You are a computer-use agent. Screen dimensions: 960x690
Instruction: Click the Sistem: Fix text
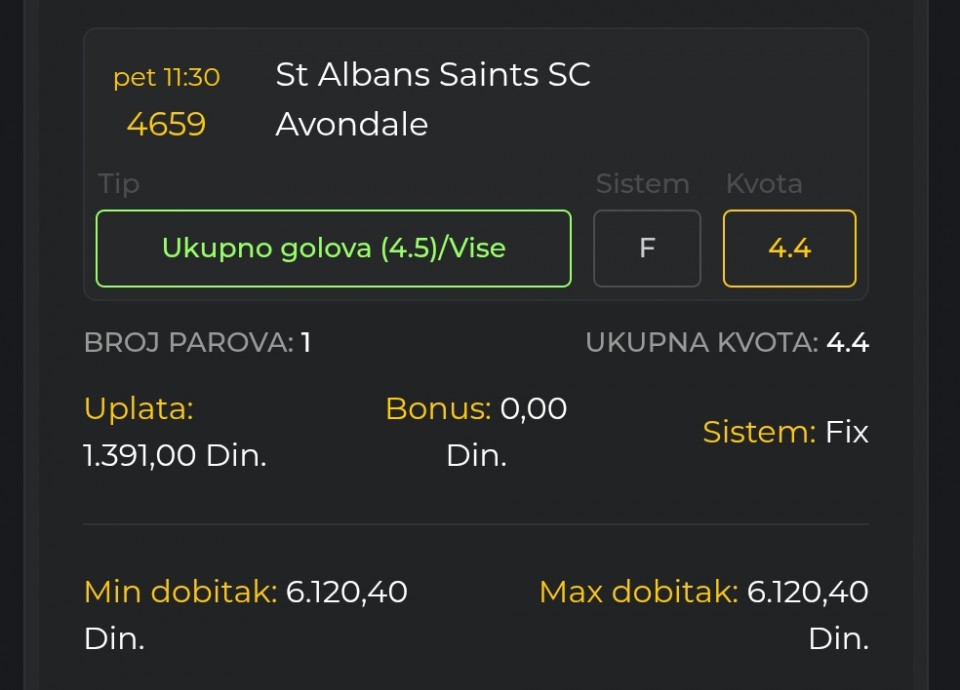pyautogui.click(x=785, y=432)
